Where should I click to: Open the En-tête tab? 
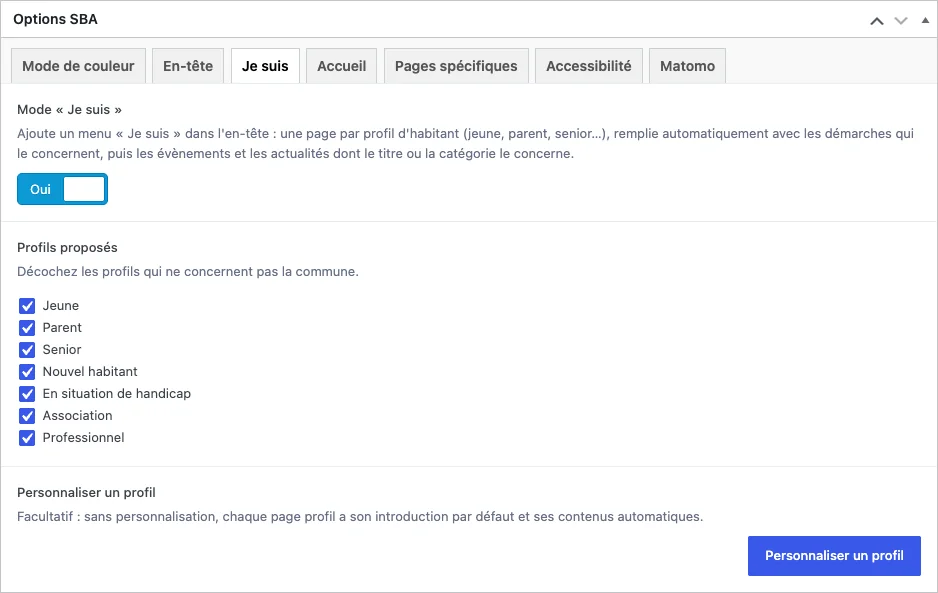pyautogui.click(x=188, y=66)
